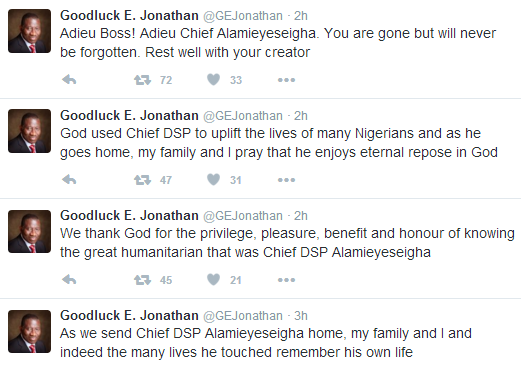This screenshot has height=368, width=521.
Task: Open the avatar on the 3h tweet
Action: [29, 331]
